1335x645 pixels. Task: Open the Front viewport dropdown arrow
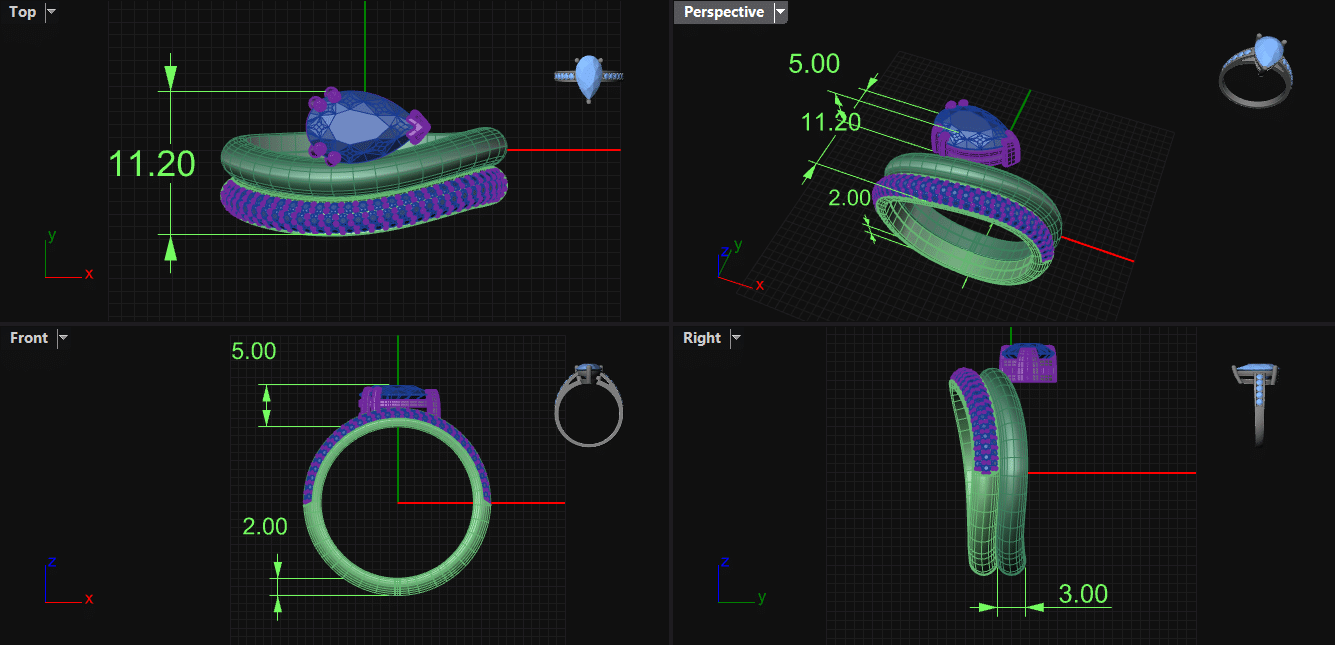(x=63, y=338)
